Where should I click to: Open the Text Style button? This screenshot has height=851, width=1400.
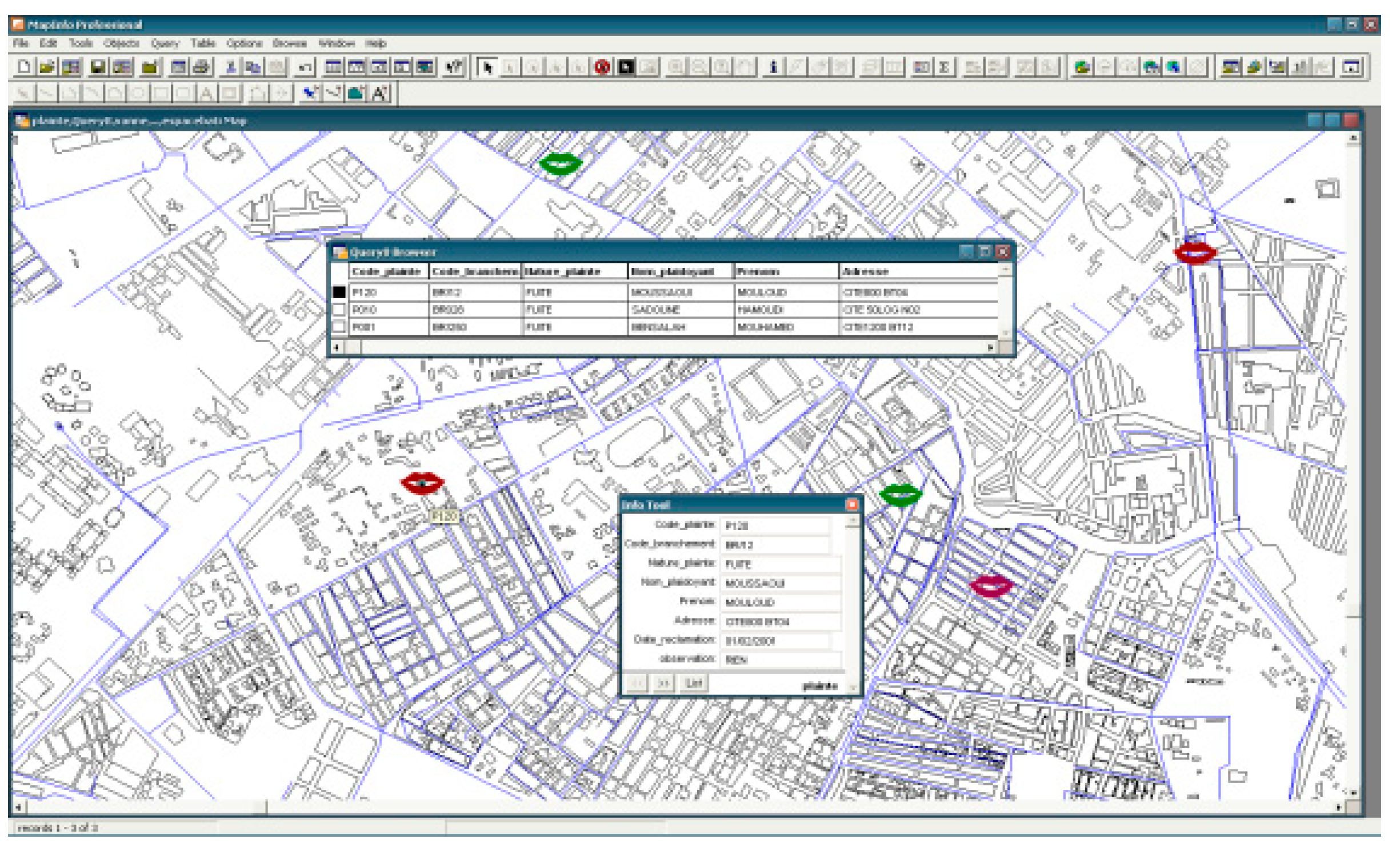pyautogui.click(x=381, y=93)
